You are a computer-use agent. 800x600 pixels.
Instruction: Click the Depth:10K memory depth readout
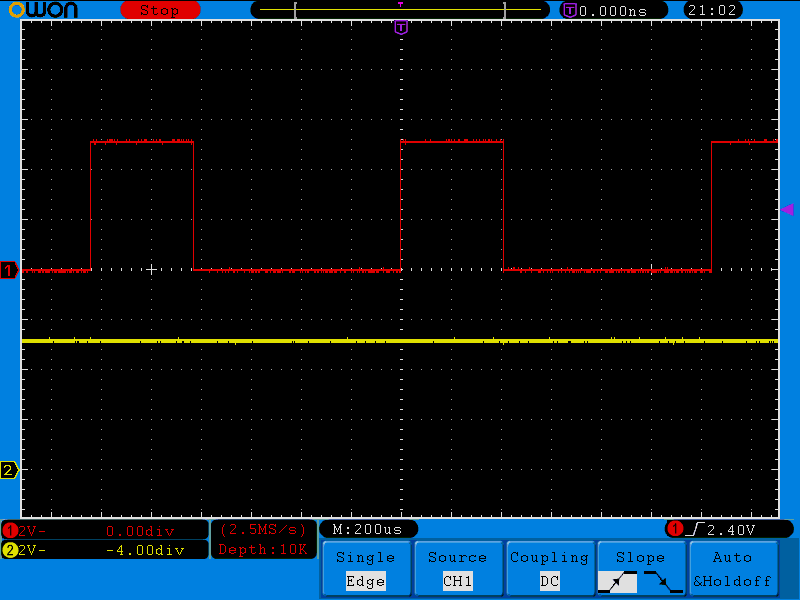(x=263, y=549)
